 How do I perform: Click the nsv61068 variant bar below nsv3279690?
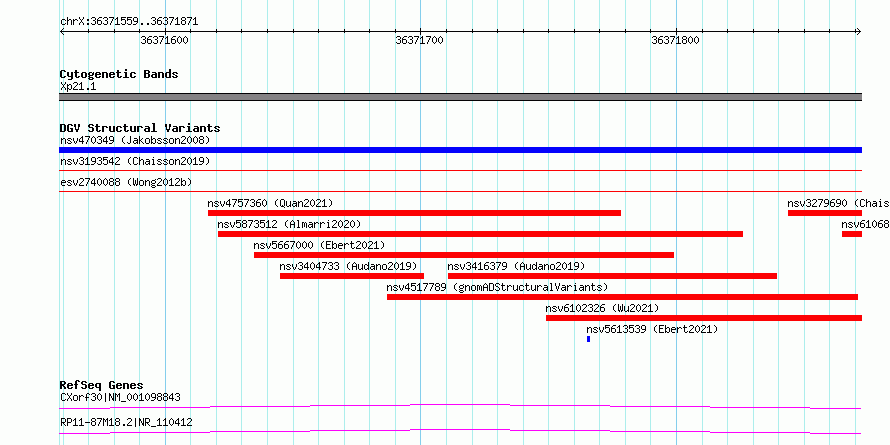point(852,234)
